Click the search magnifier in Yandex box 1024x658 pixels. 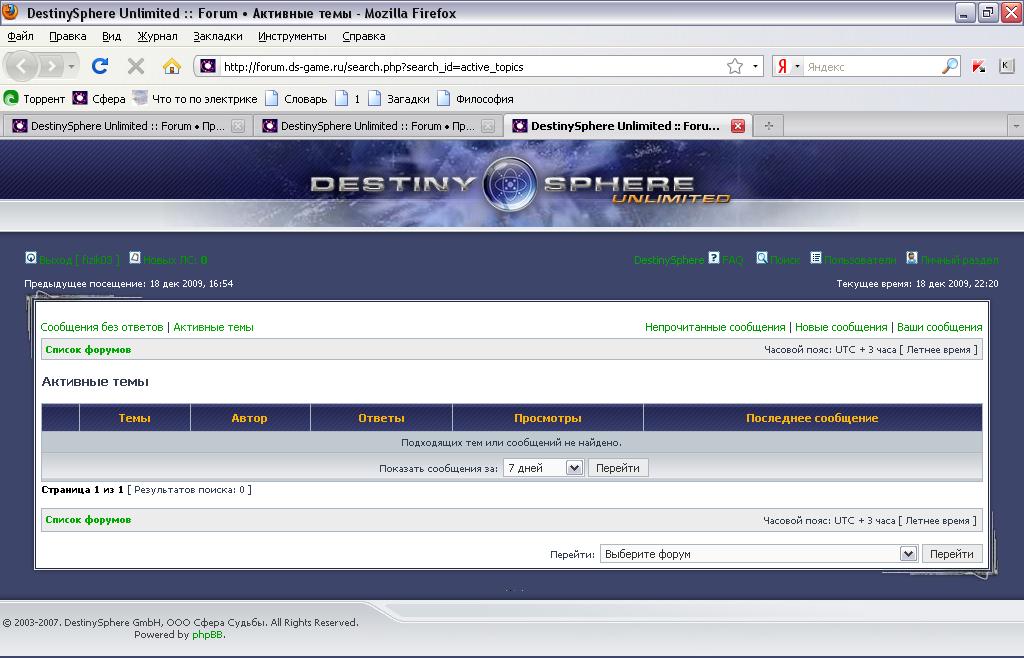pyautogui.click(x=950, y=67)
